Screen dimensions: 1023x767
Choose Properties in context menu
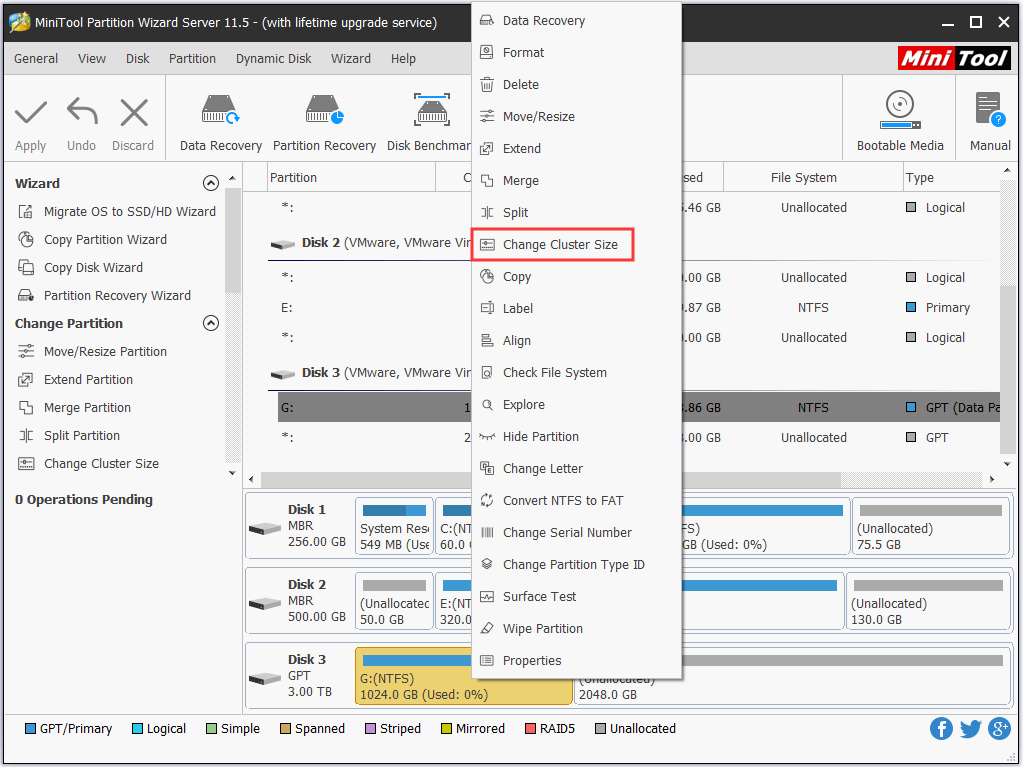(577, 660)
